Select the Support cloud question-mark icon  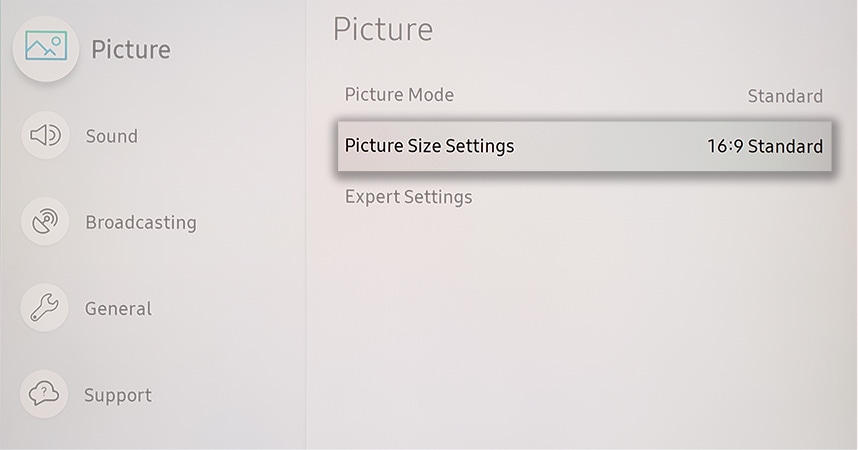pyautogui.click(x=44, y=394)
